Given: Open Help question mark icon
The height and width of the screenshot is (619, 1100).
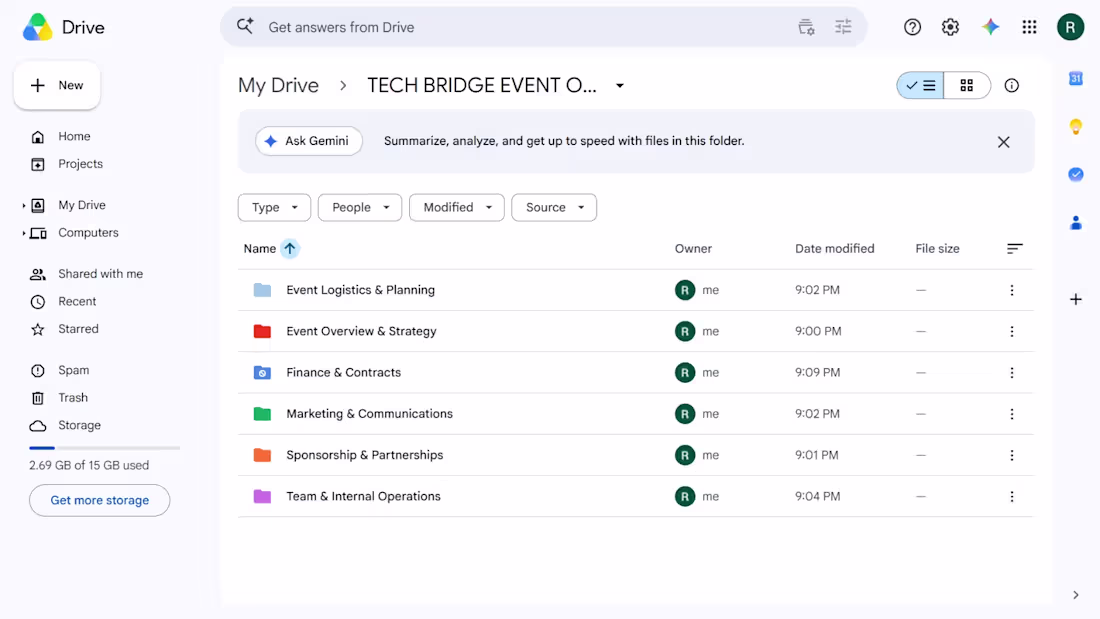Looking at the screenshot, I should click(912, 27).
